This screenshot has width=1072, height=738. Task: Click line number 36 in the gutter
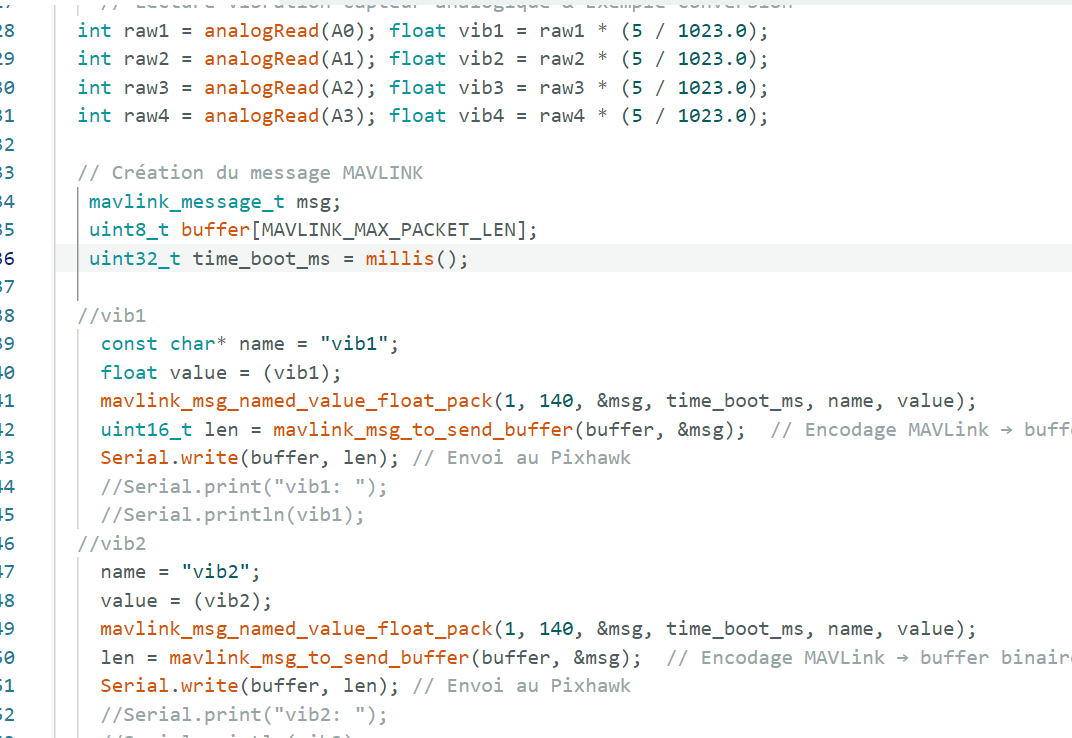click(x=6, y=259)
